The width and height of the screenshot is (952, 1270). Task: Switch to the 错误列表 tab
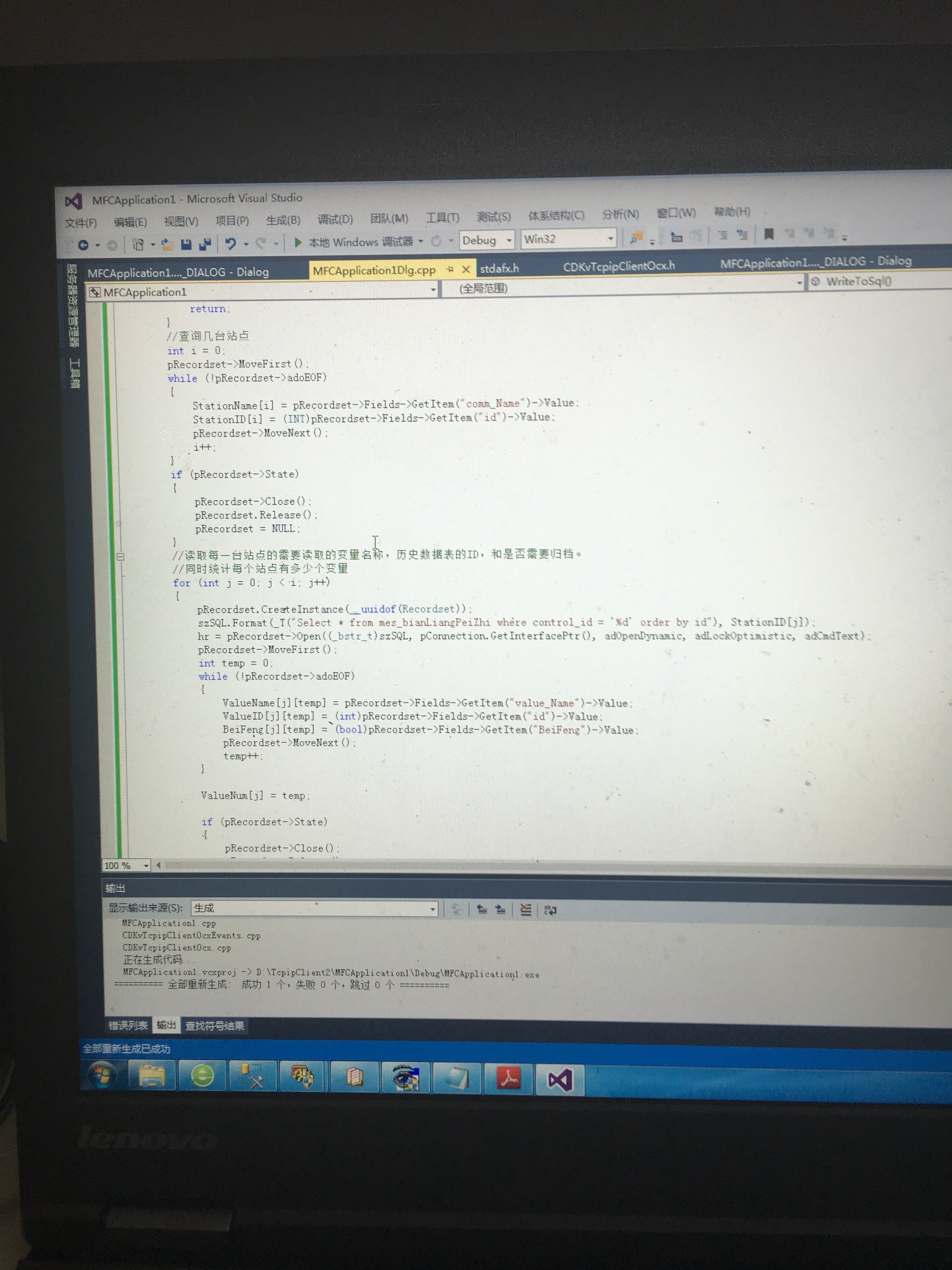click(x=128, y=1025)
